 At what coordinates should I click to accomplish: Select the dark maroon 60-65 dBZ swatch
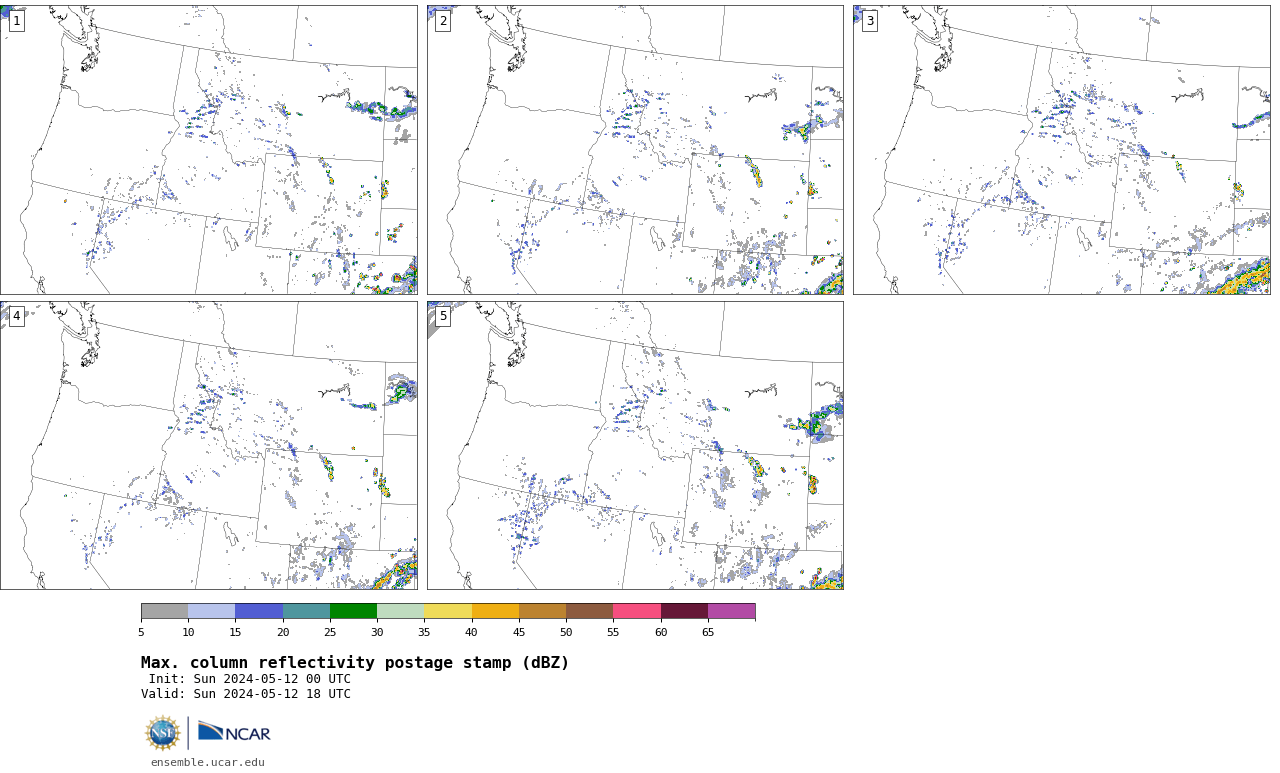[684, 611]
